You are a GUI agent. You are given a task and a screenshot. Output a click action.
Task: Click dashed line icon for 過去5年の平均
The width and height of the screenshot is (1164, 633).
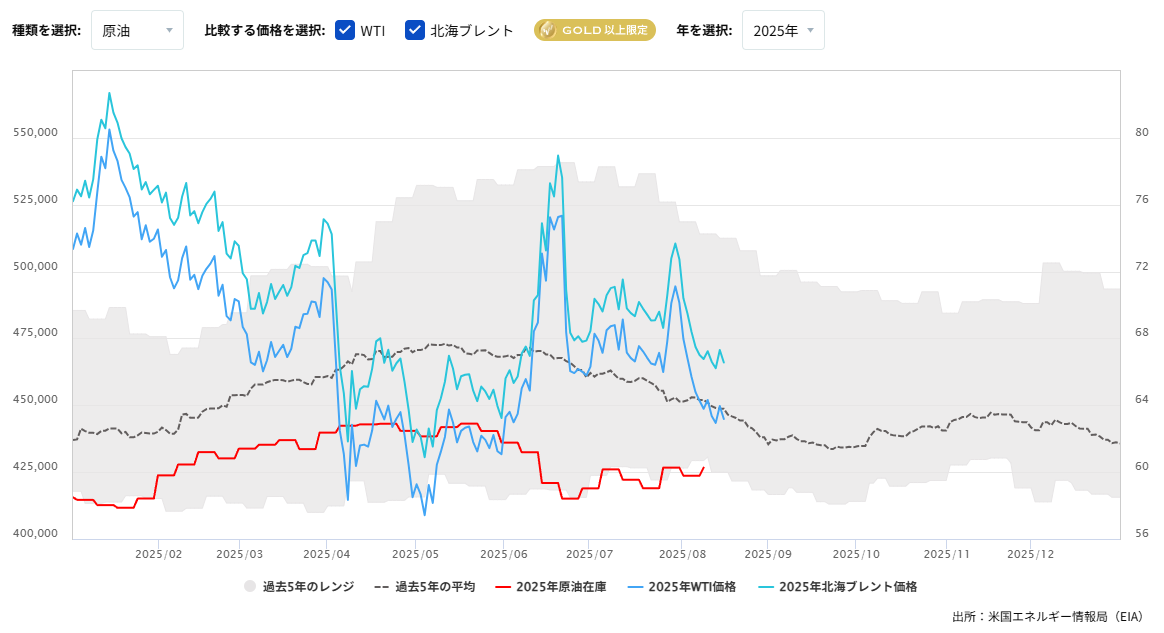tap(382, 587)
